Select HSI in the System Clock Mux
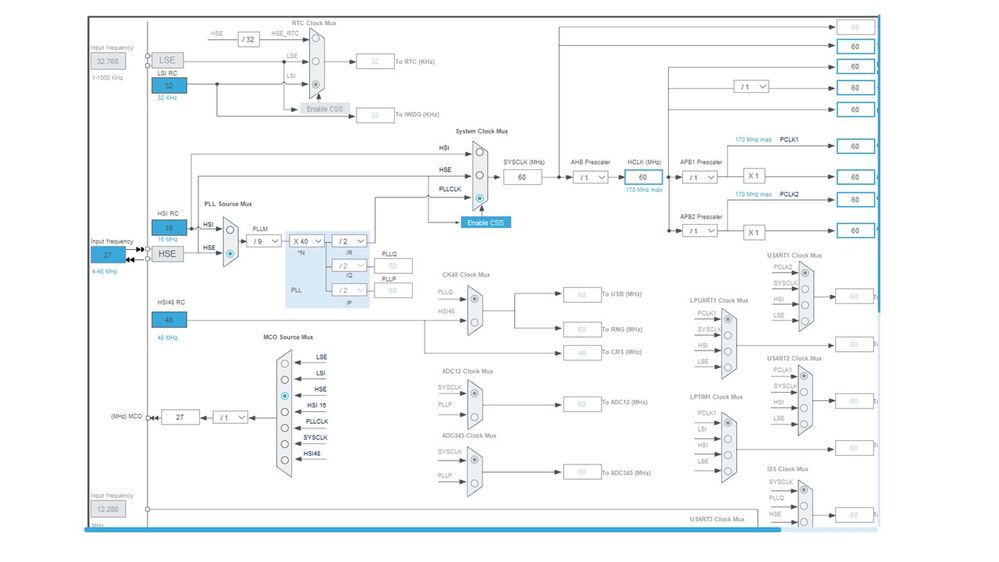This screenshot has width=999, height=562. coord(480,152)
